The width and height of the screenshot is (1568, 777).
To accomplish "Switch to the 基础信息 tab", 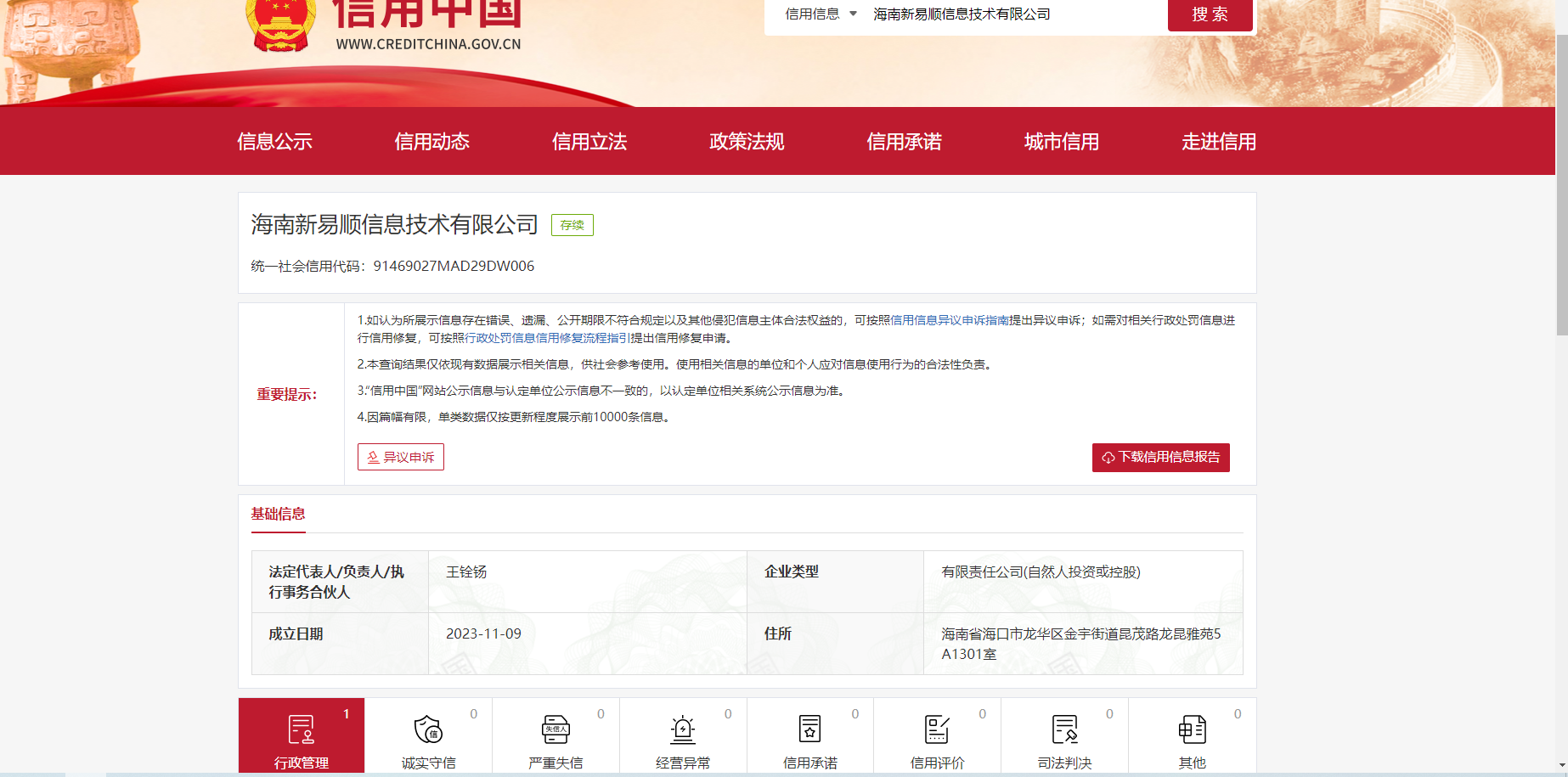I will click(x=278, y=514).
